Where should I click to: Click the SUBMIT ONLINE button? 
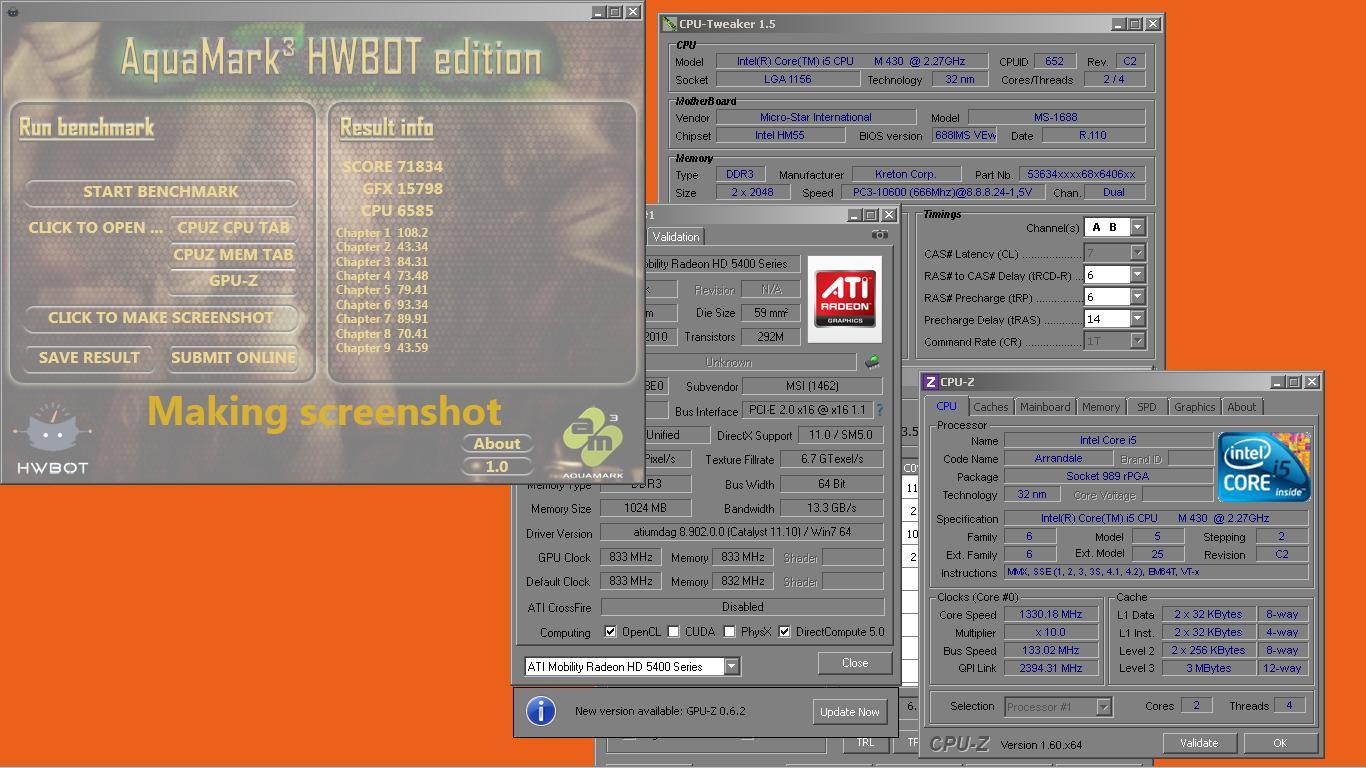coord(234,358)
